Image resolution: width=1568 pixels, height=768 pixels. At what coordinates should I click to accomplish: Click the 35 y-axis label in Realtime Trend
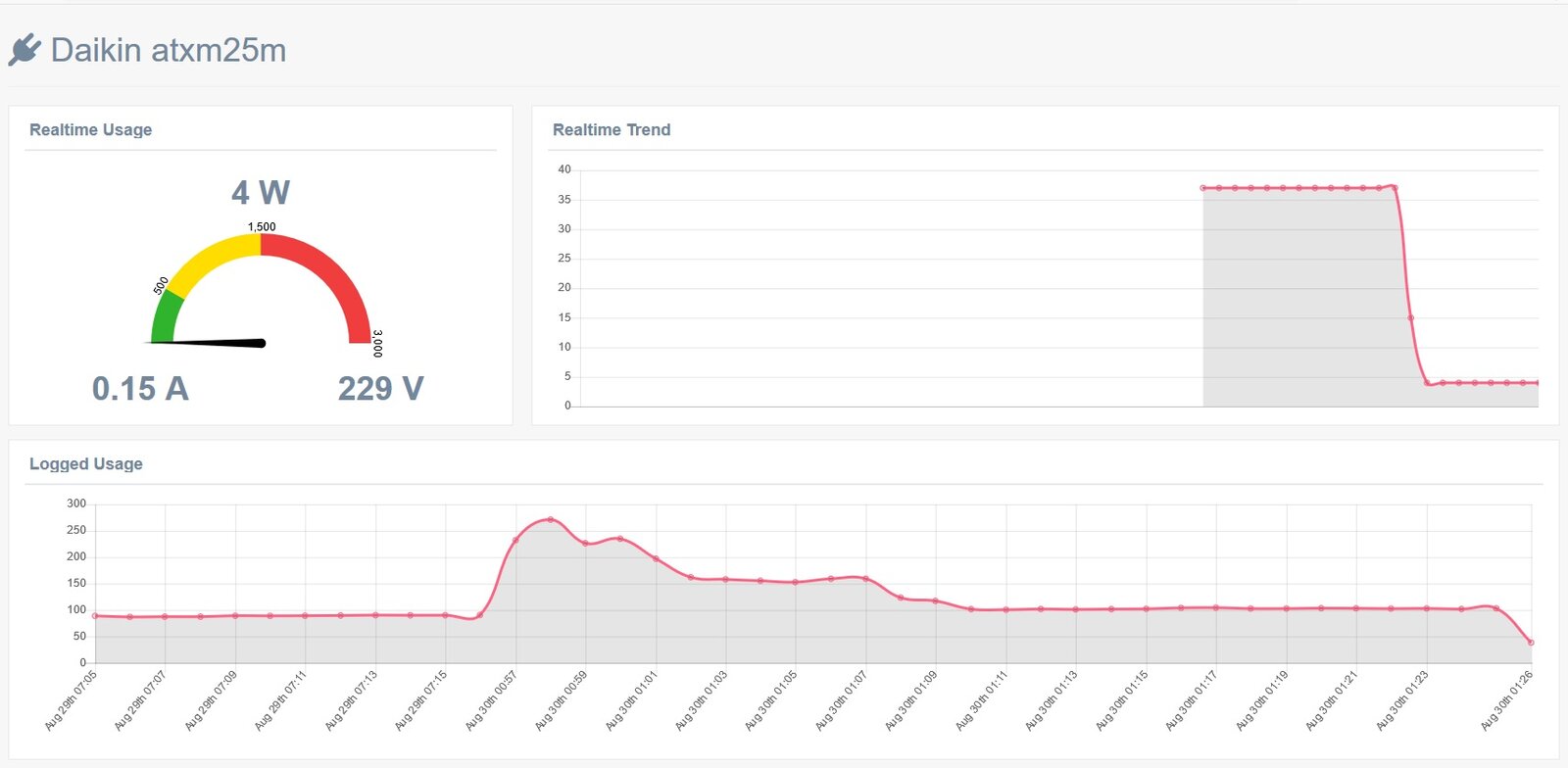pyautogui.click(x=564, y=199)
